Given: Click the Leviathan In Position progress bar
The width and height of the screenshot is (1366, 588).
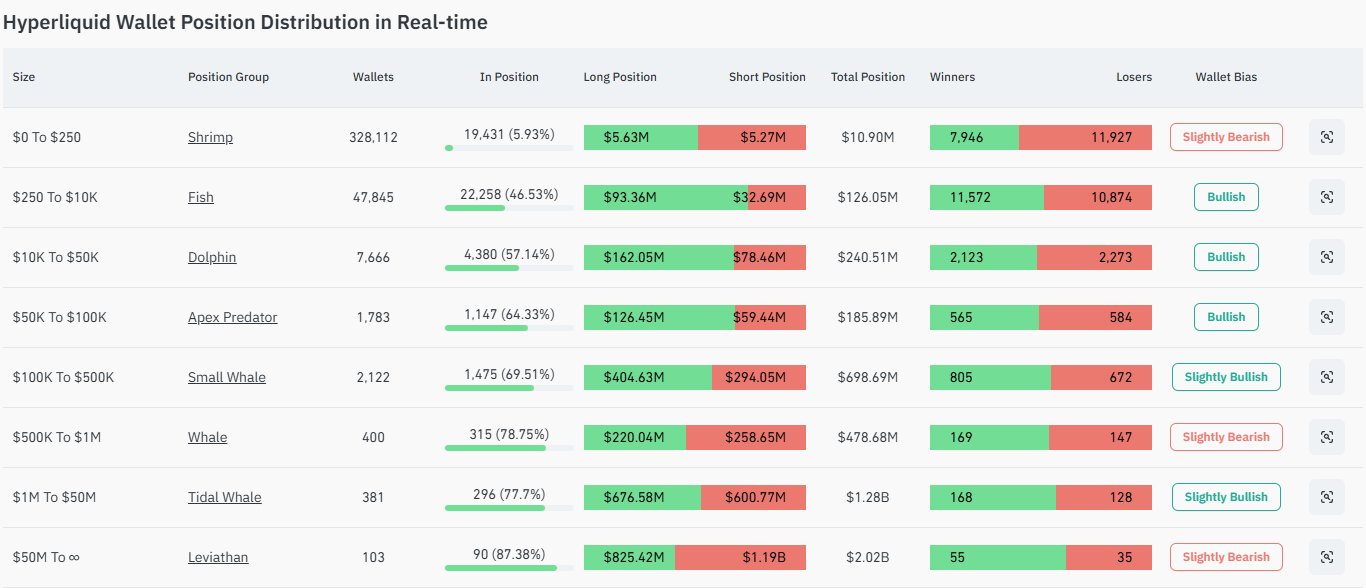Looking at the screenshot, I should tap(509, 568).
